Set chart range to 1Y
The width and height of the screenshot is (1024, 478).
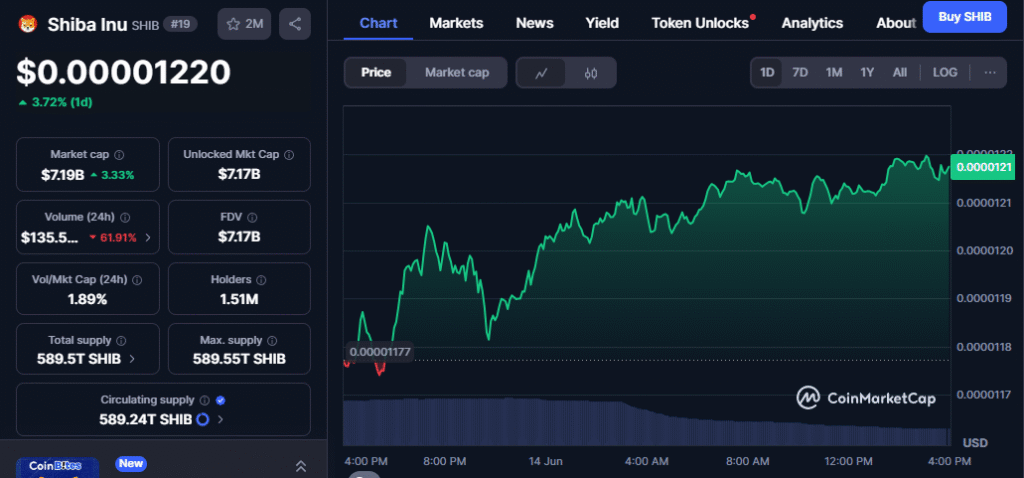click(867, 72)
